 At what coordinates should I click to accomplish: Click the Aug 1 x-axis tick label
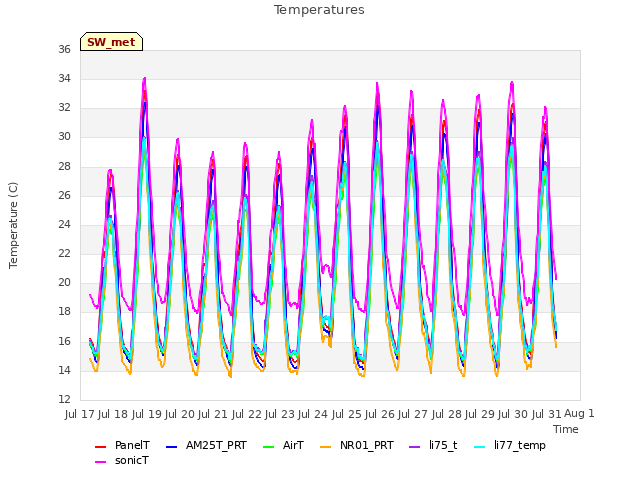(x=579, y=414)
